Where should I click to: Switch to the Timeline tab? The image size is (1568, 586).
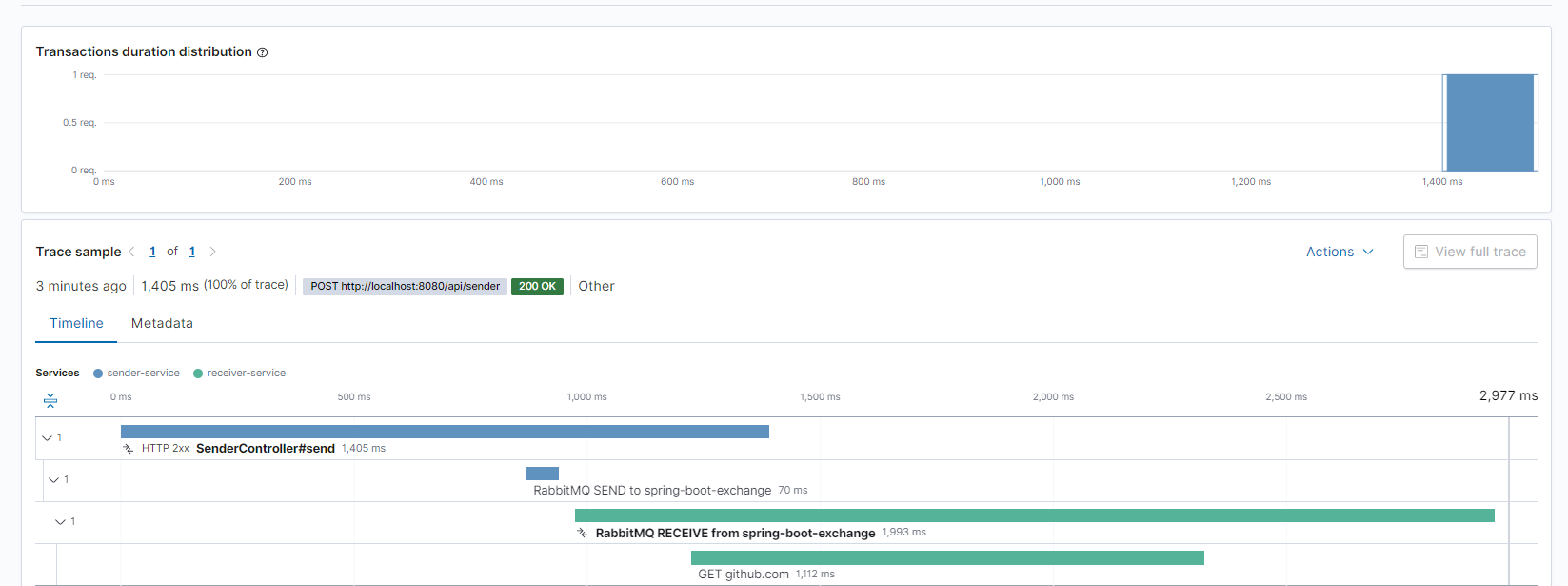tap(76, 324)
